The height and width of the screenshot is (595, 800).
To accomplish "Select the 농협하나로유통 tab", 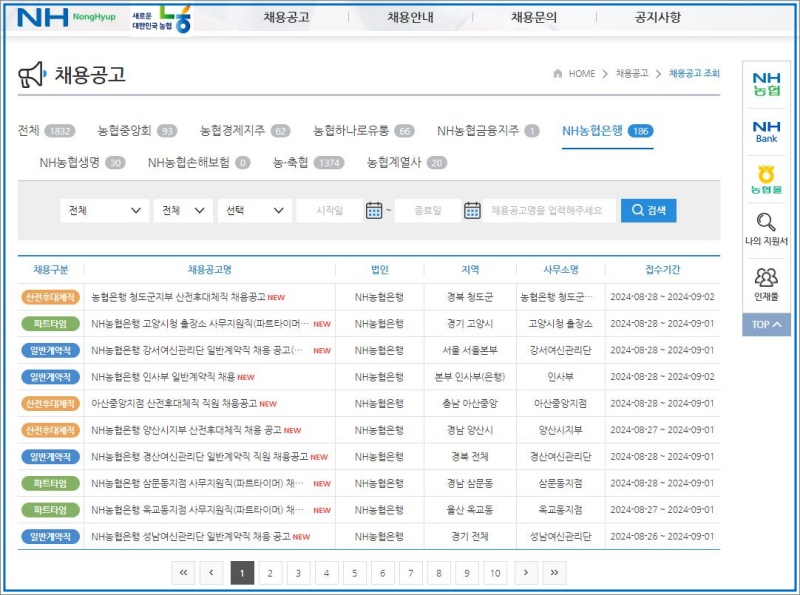I will point(364,131).
